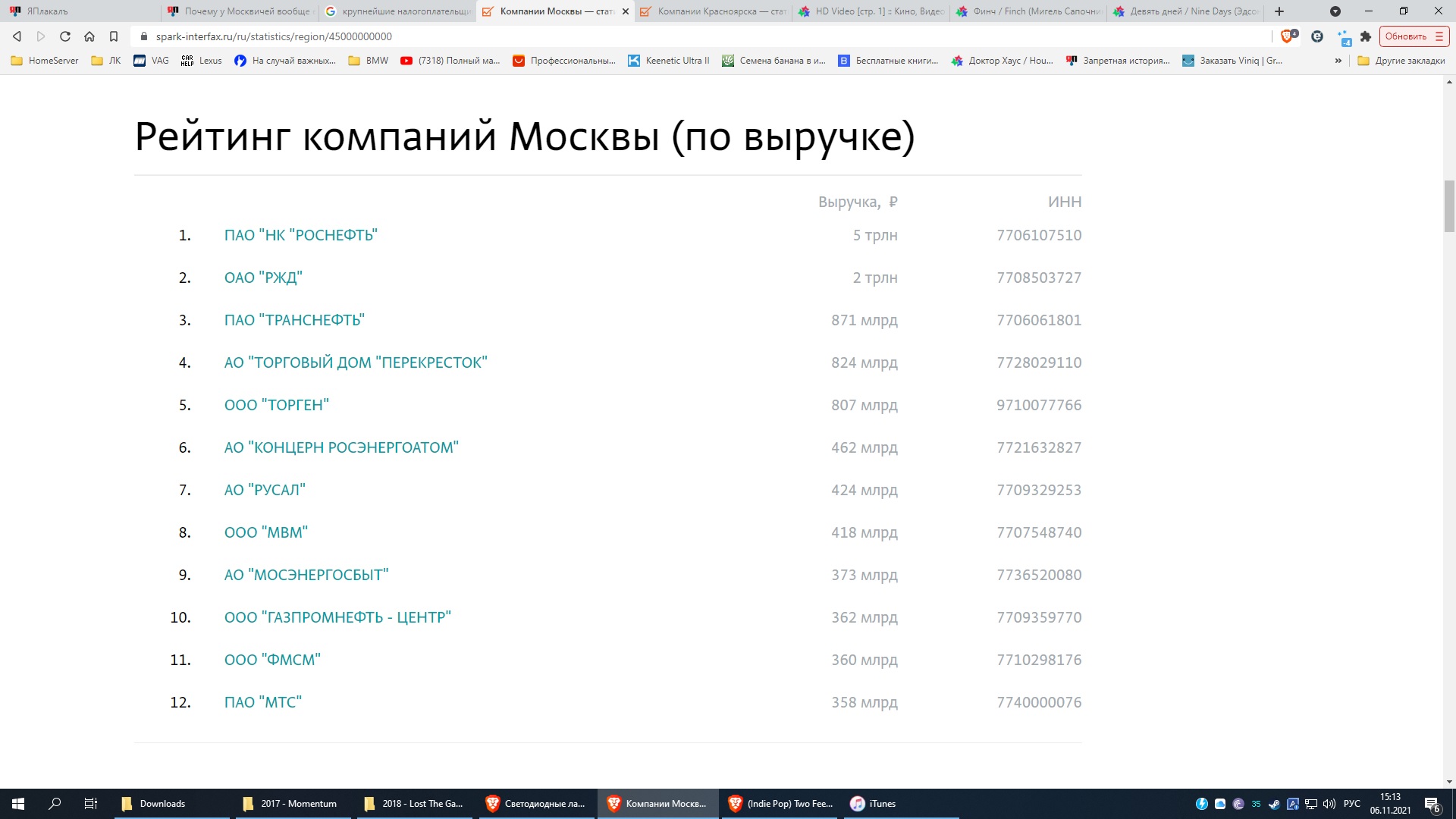Open the Обновить browser menu button
This screenshot has width=1456, height=819.
(x=1414, y=36)
